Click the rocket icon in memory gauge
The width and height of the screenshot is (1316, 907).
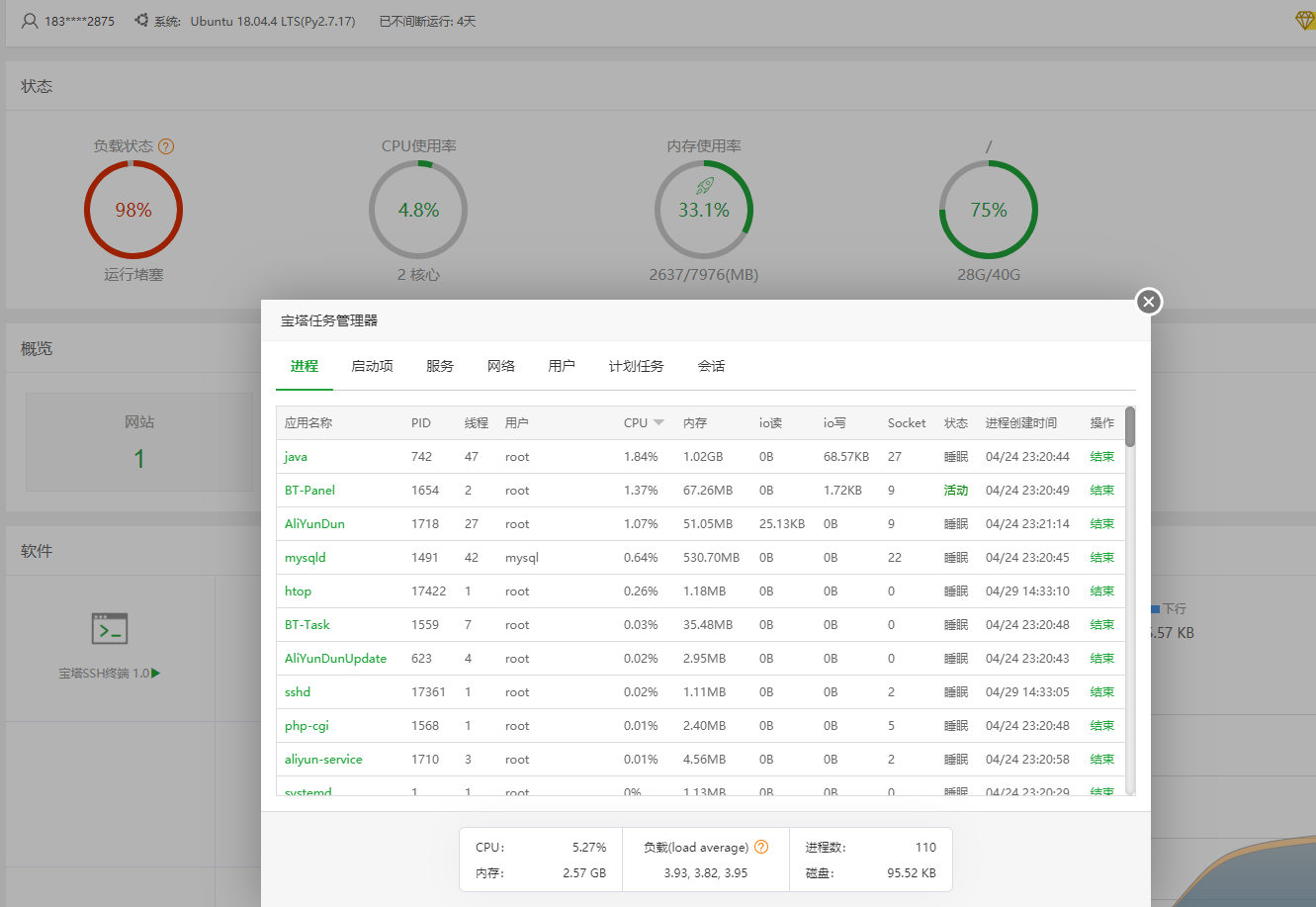704,185
